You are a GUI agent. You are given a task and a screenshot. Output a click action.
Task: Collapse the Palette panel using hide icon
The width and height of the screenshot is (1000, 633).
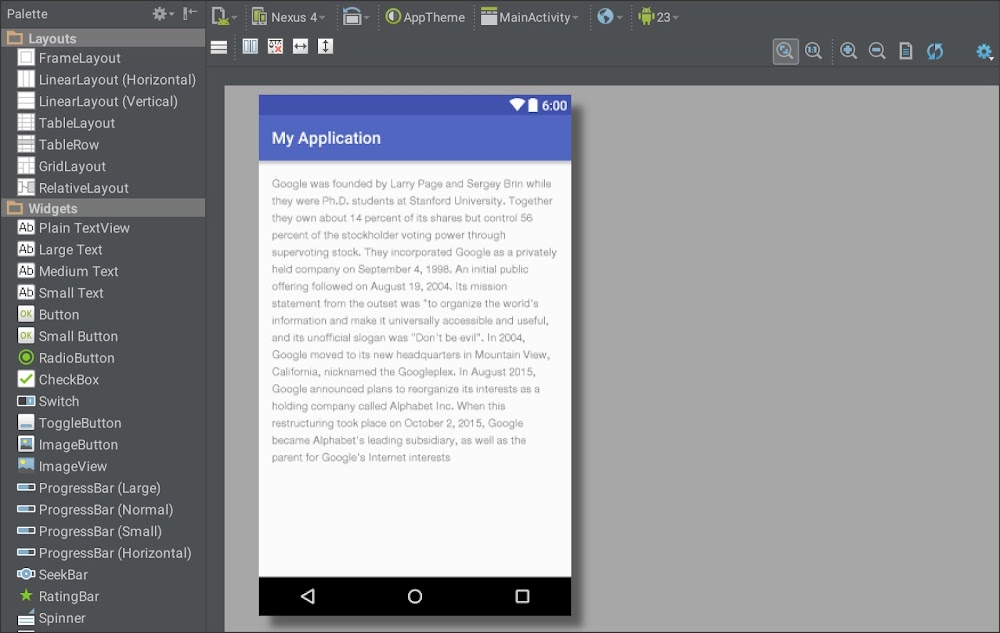(x=189, y=13)
